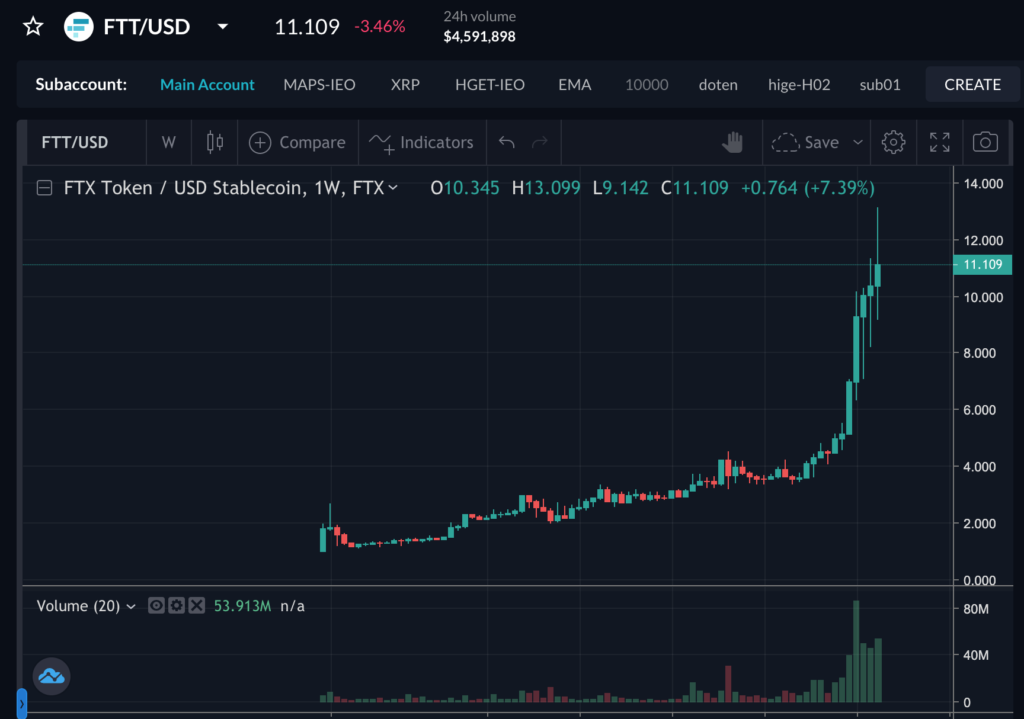Screen dimensions: 1024x719
Task: Click the 11.109 current price label on axis
Action: [x=982, y=264]
